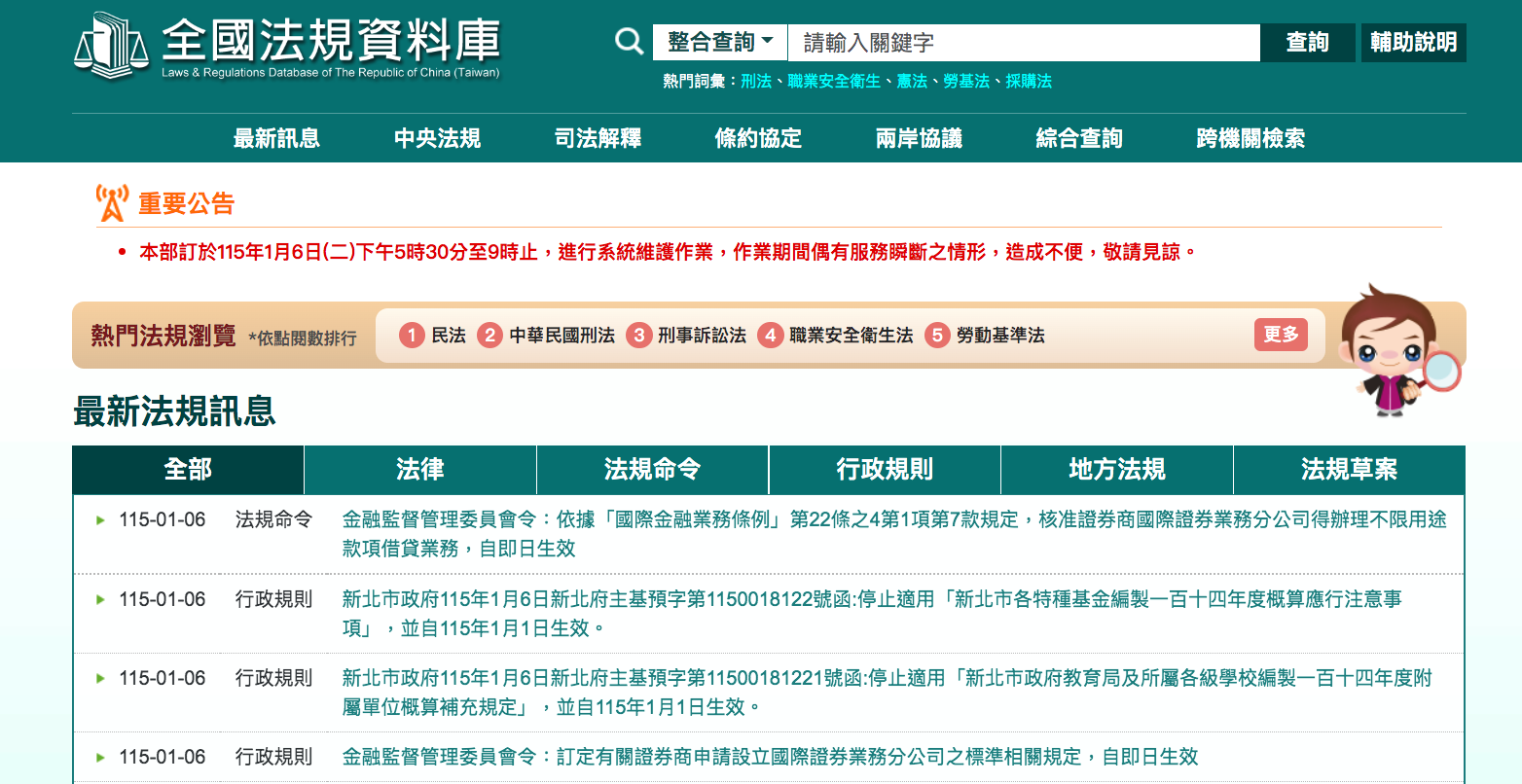
Task: Click the cartoon mascot with magnifier
Action: 1398,350
